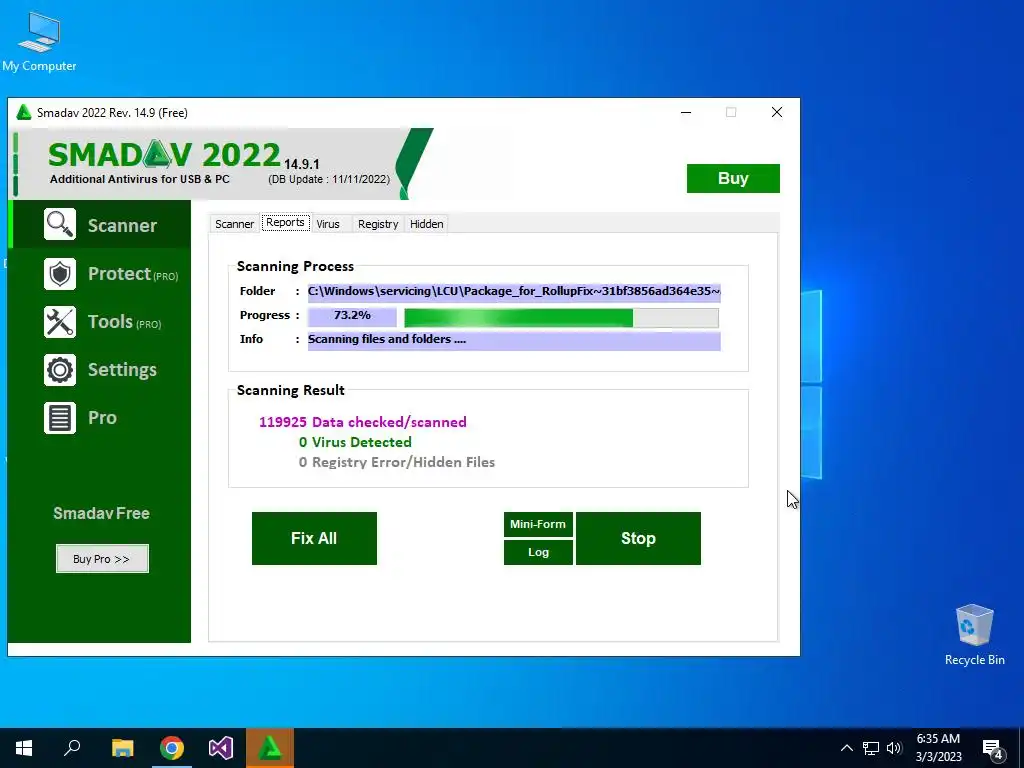Click the Mini-Form button
Image resolution: width=1024 pixels, height=768 pixels.
(538, 524)
